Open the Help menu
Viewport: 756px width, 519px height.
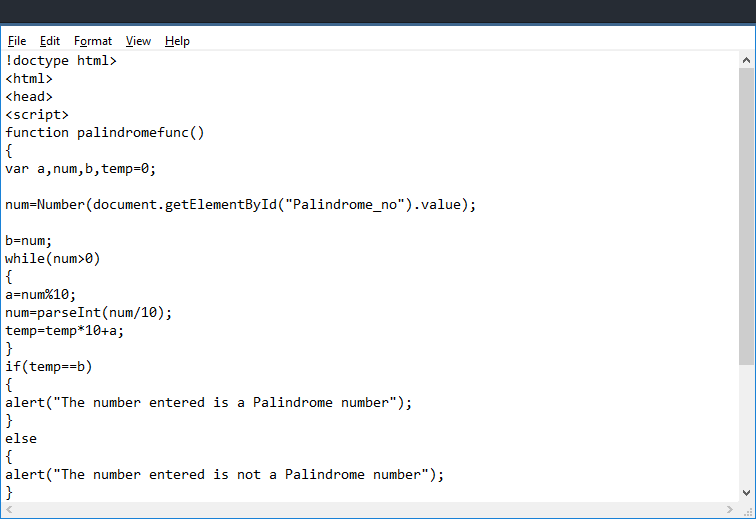(x=177, y=41)
